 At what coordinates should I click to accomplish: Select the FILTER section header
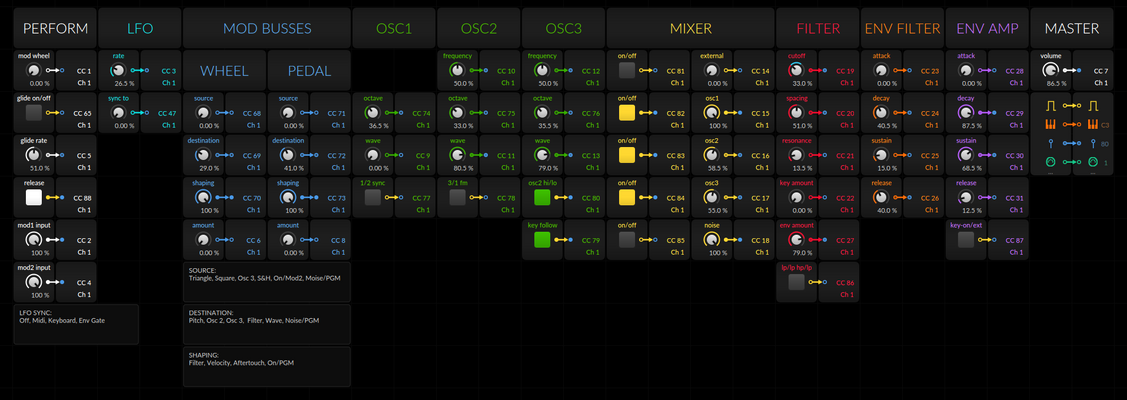click(818, 28)
